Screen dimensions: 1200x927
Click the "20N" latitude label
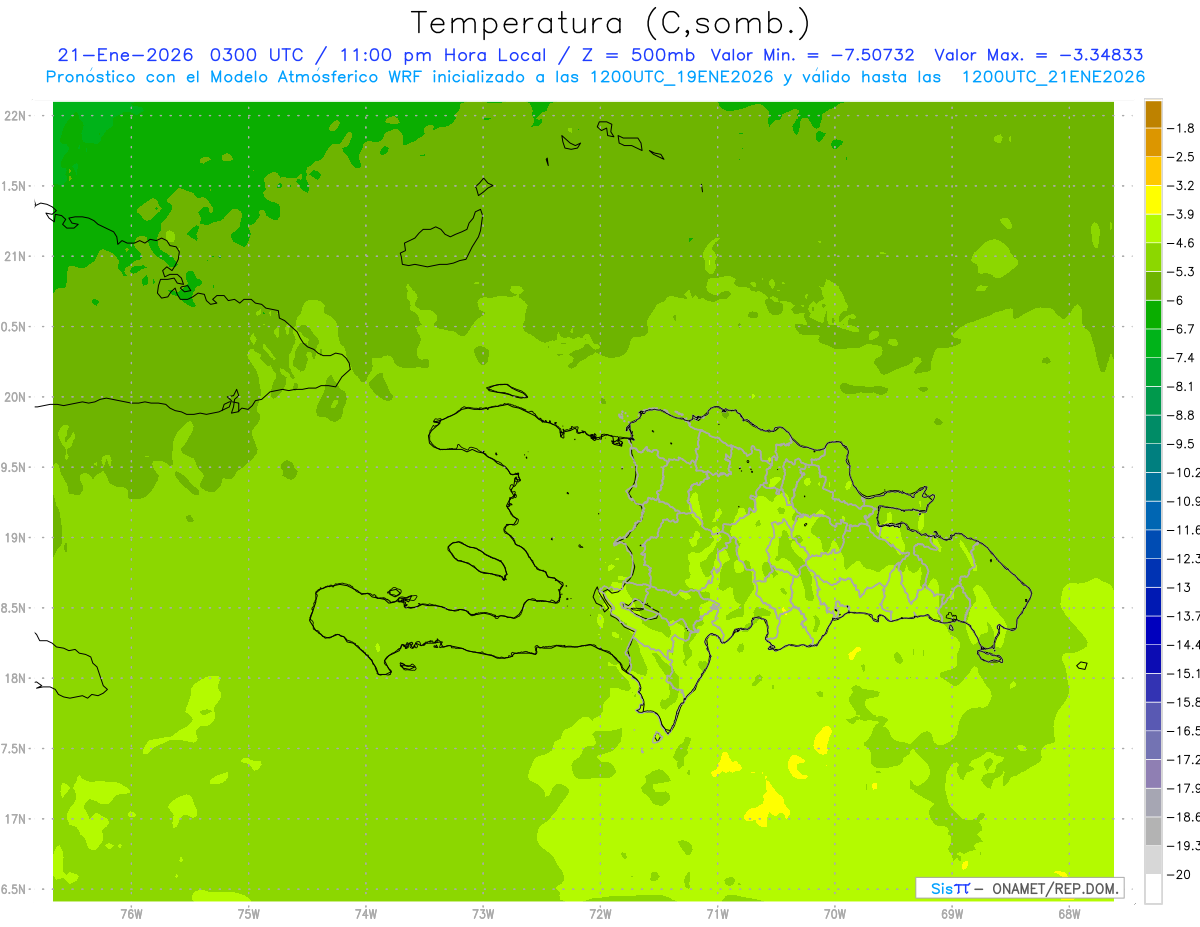[17, 397]
